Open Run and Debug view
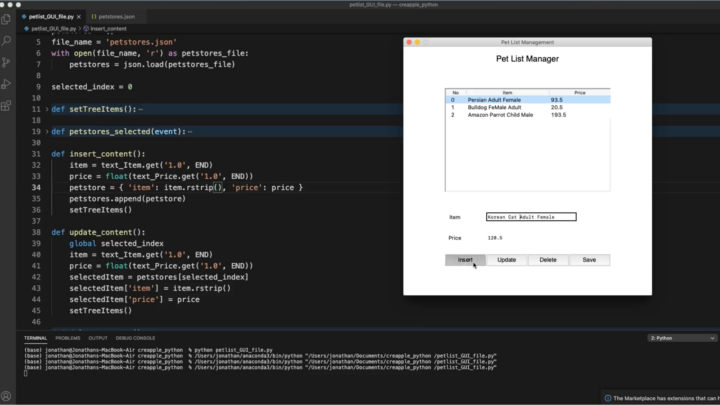 pyautogui.click(x=6, y=84)
